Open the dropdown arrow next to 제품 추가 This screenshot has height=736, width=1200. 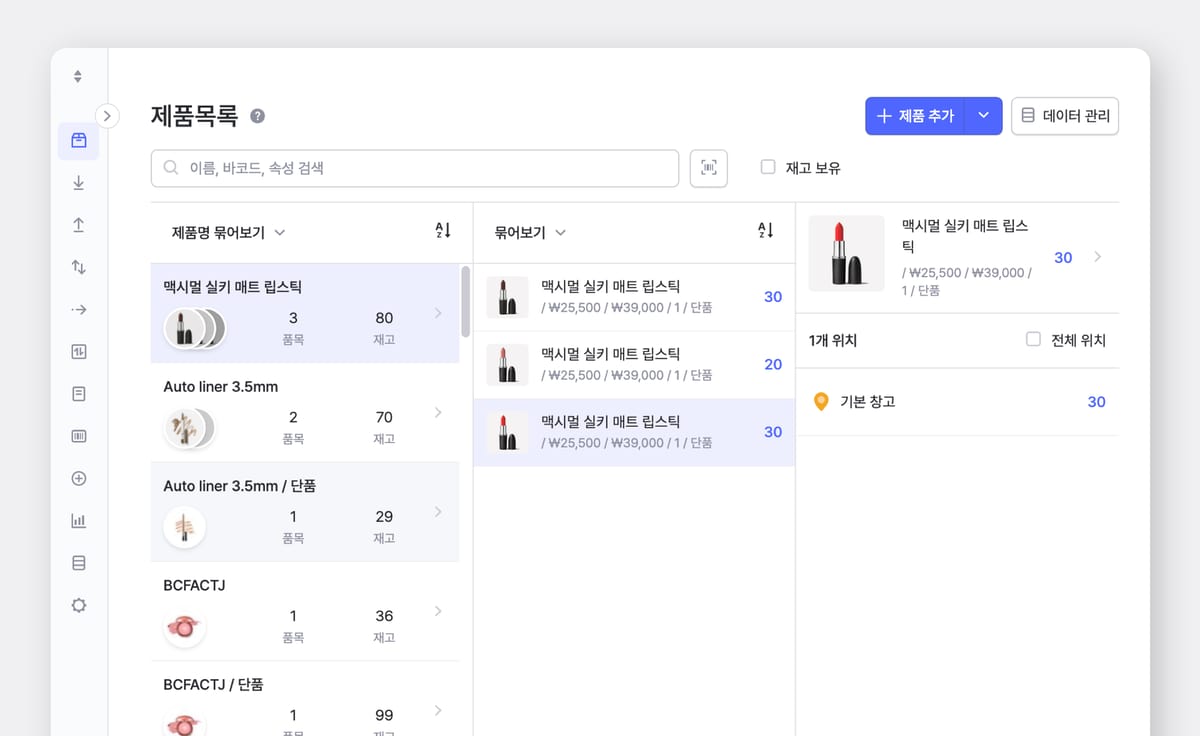[983, 116]
